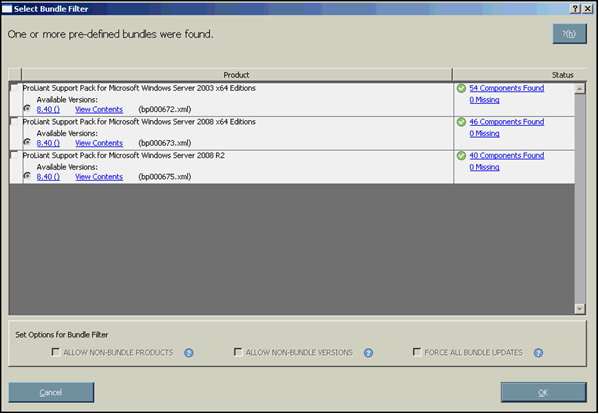Click the green check status icon for Server 2008 R2

[x=461, y=156]
